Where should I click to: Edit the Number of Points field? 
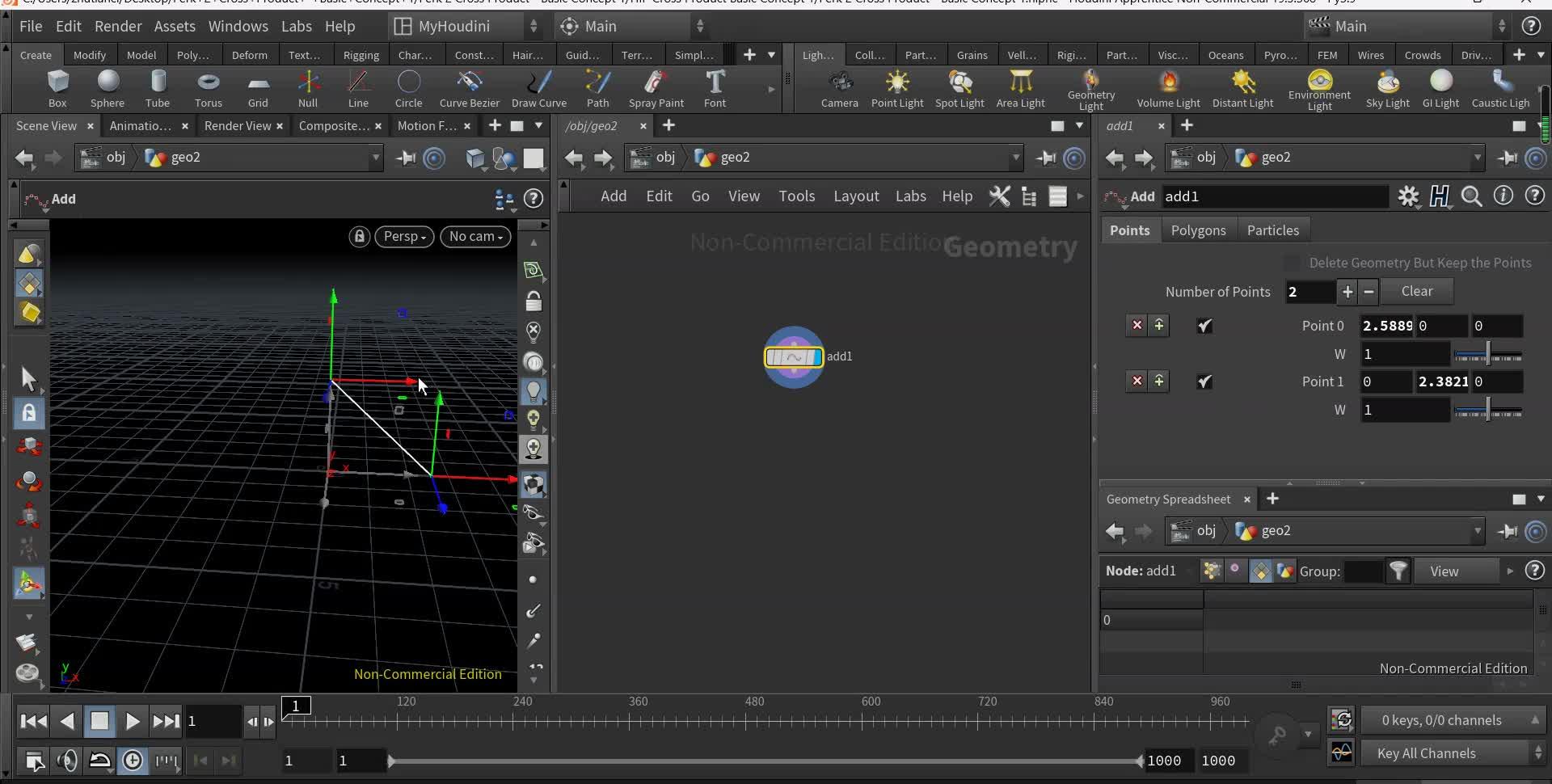(1309, 292)
